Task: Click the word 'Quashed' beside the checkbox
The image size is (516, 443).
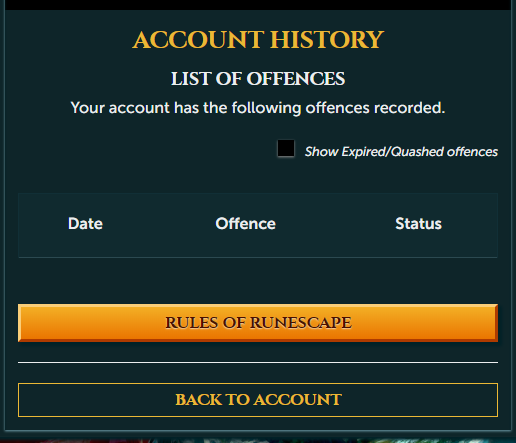Action: 417,152
